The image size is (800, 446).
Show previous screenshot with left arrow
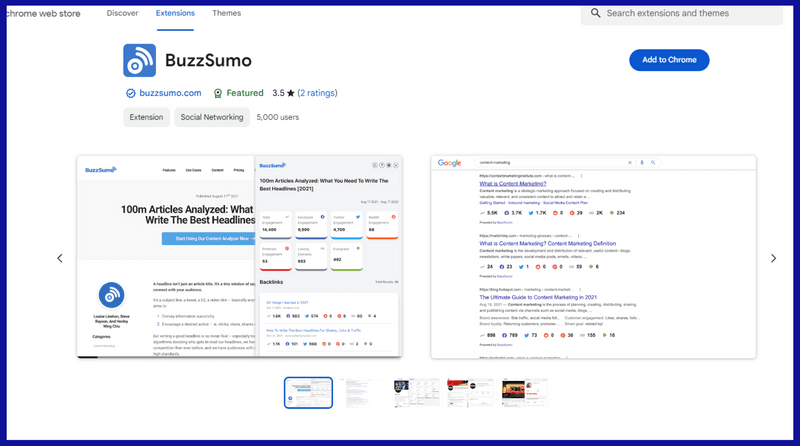[59, 258]
